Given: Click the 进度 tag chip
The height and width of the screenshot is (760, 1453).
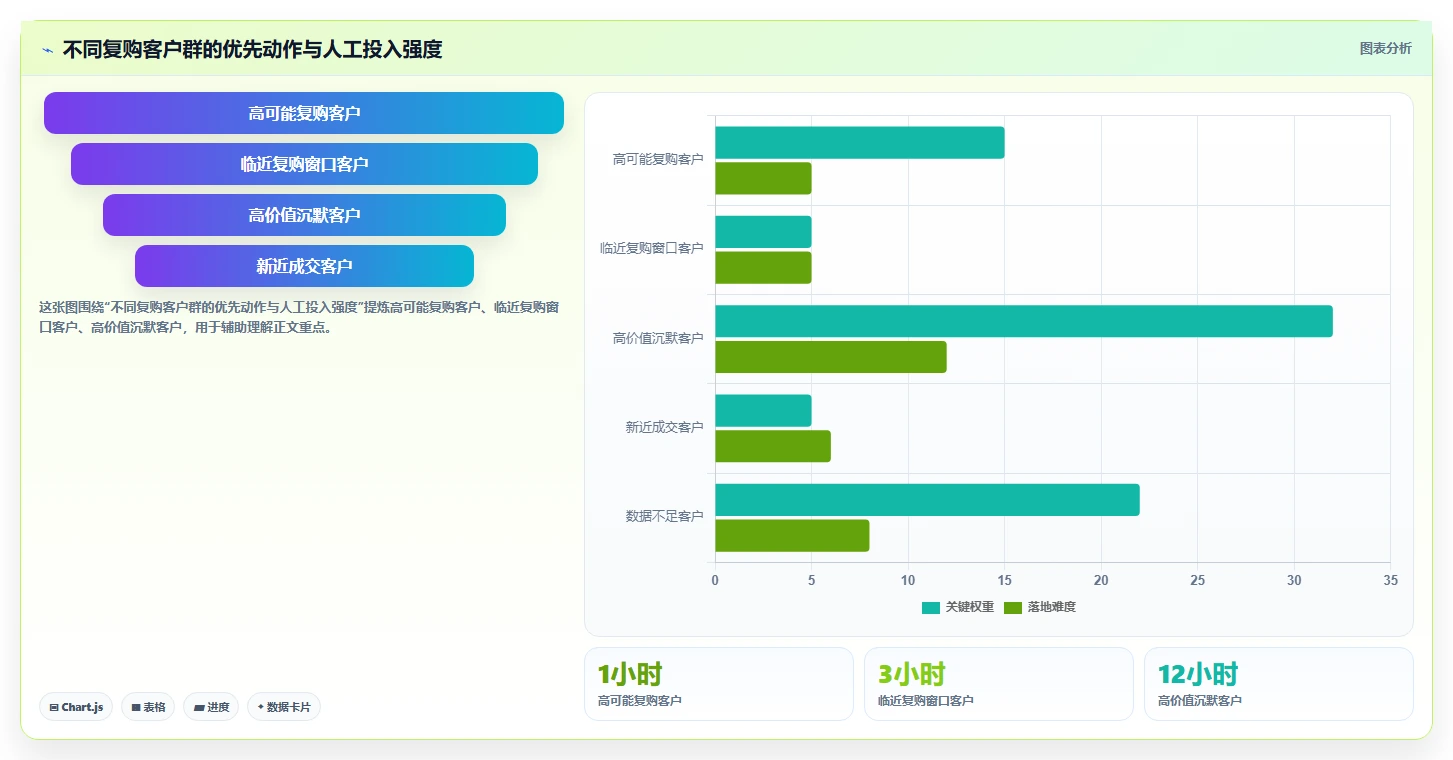Looking at the screenshot, I should click(211, 707).
